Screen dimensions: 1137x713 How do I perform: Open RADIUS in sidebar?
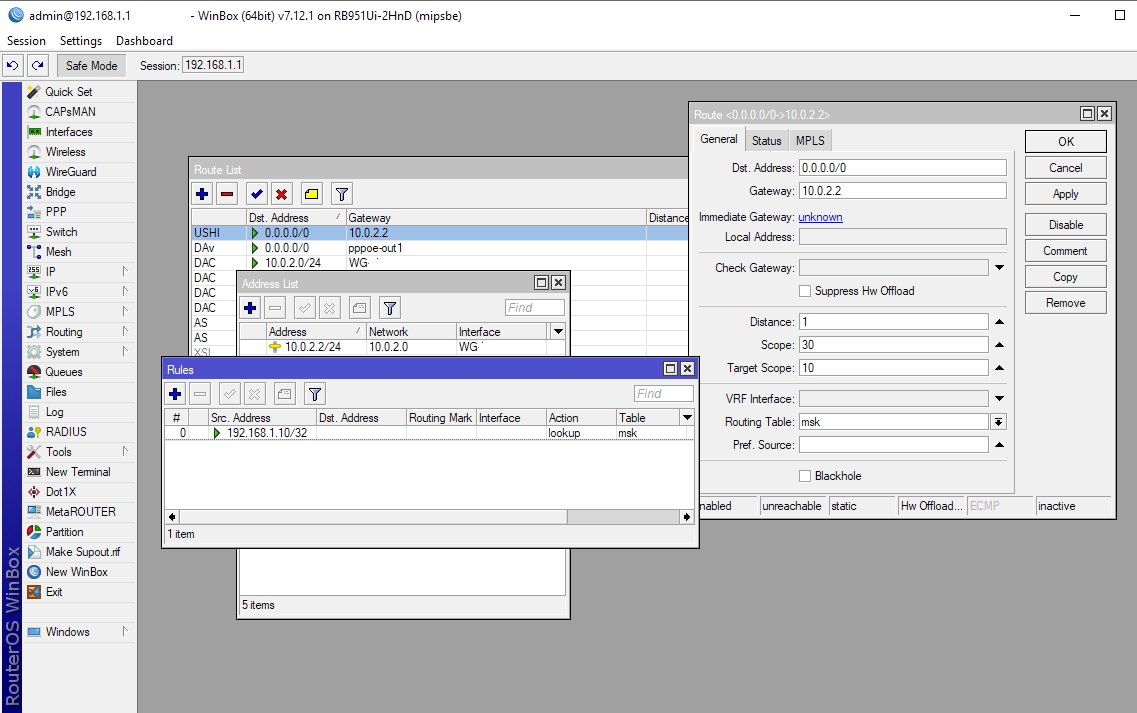click(66, 432)
